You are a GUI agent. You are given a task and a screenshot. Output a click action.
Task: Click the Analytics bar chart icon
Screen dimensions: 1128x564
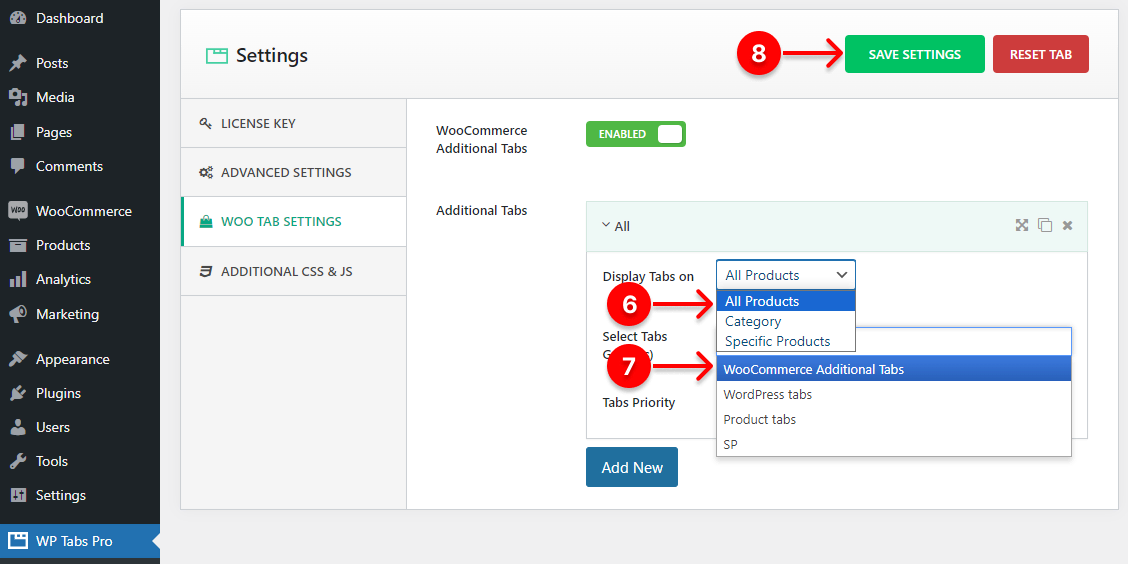click(18, 279)
